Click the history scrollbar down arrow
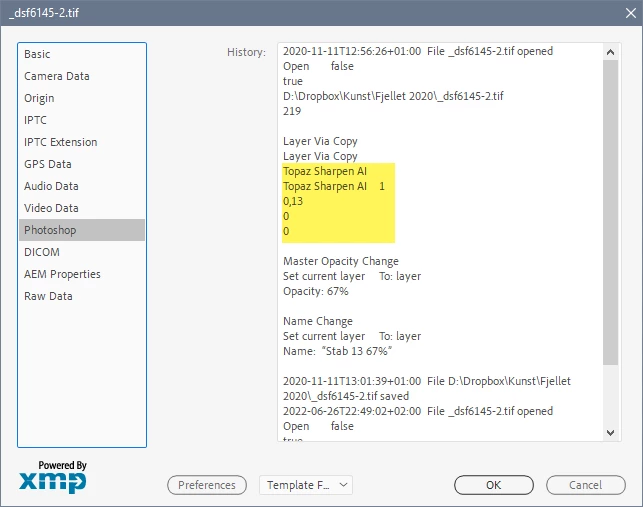Image resolution: width=643 pixels, height=507 pixels. (x=610, y=433)
